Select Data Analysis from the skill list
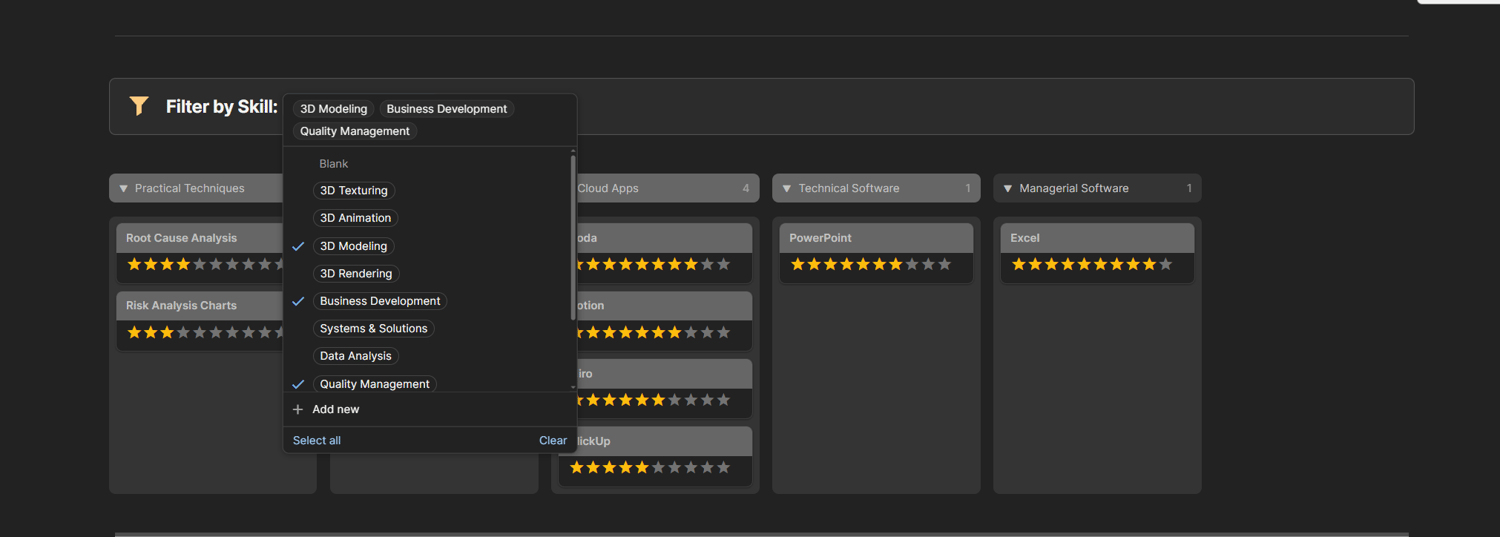 (356, 356)
